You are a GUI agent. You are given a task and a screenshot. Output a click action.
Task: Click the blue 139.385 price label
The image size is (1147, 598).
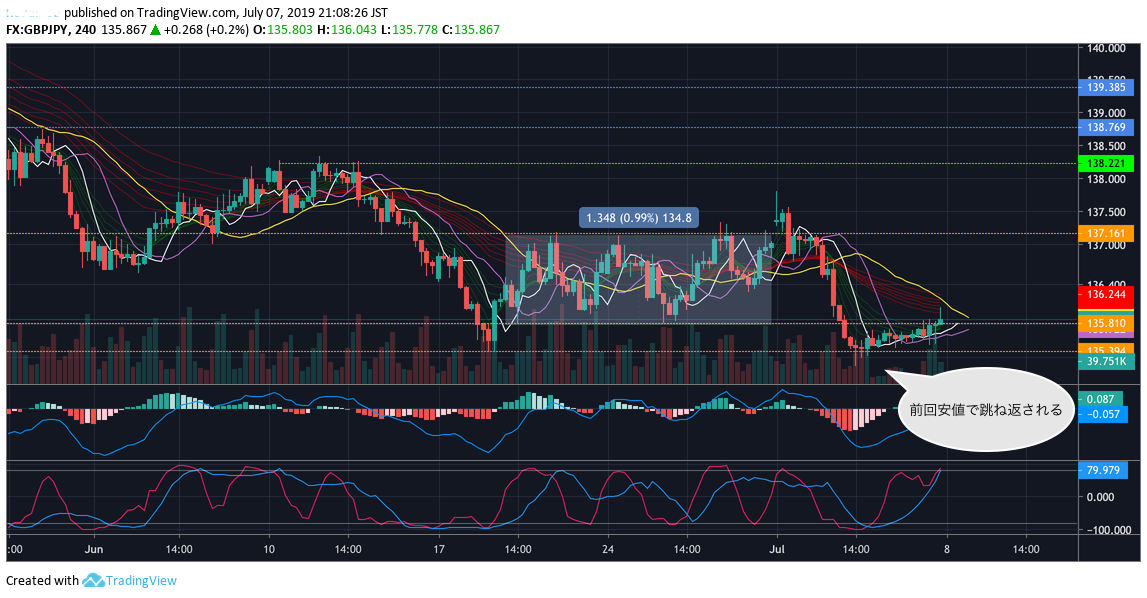(1106, 87)
